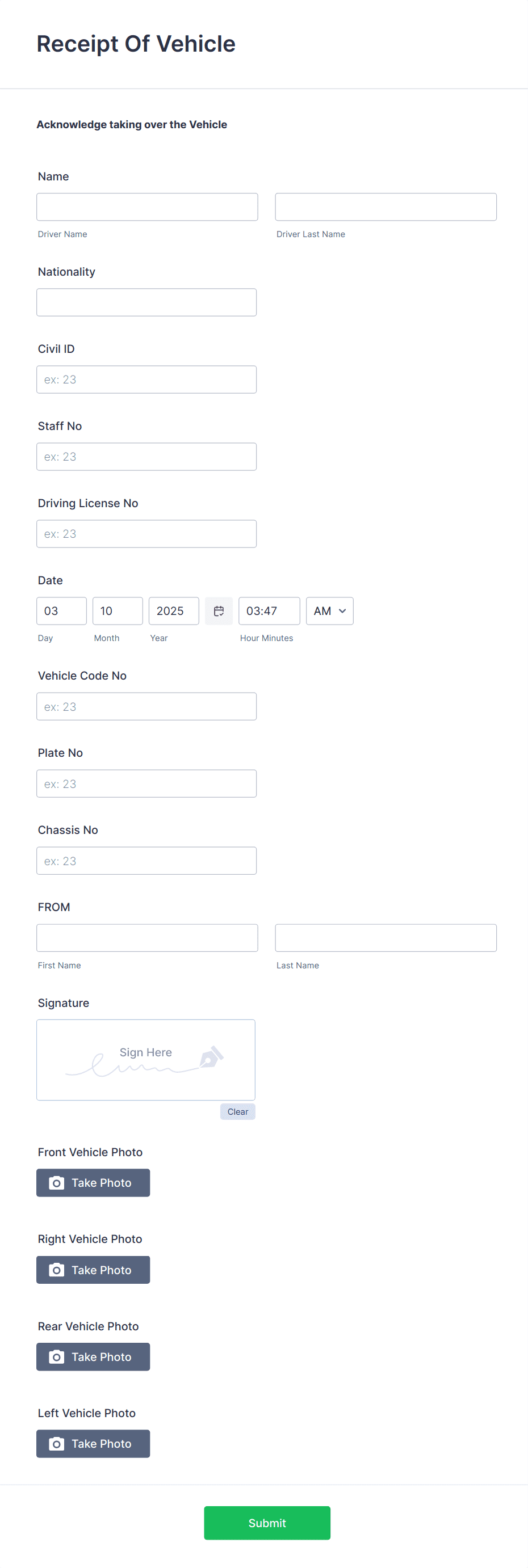Click camera icon under Rear Vehicle Photo
Image resolution: width=528 pixels, height=1568 pixels.
tap(57, 1357)
